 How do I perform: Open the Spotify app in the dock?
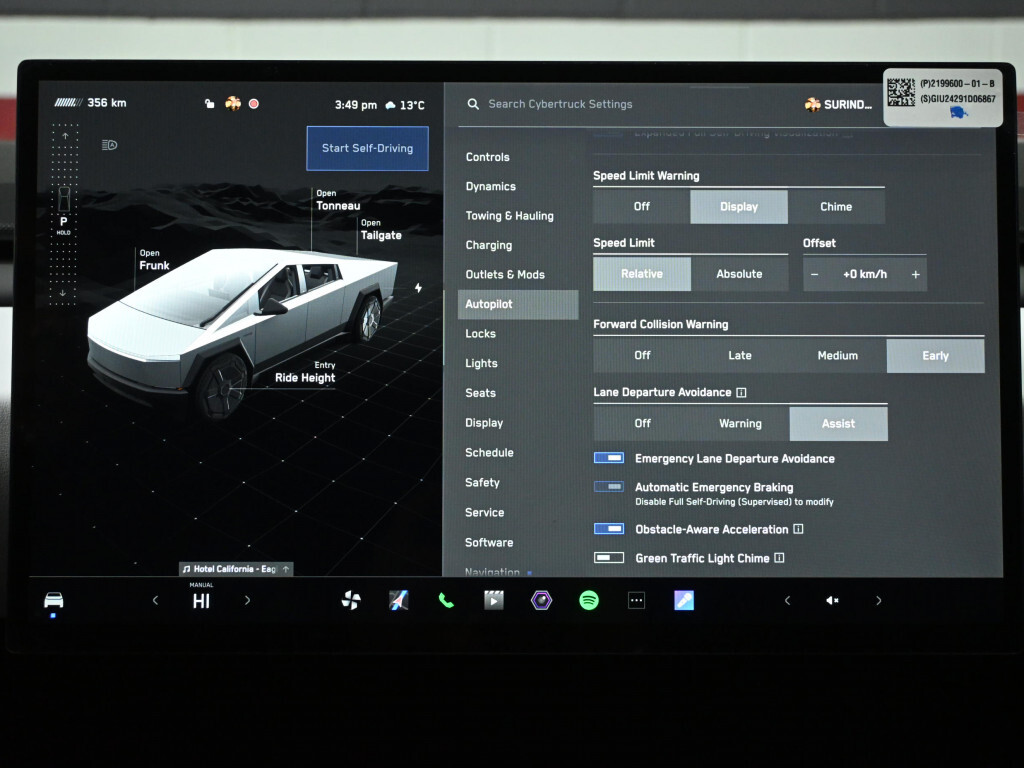click(589, 600)
